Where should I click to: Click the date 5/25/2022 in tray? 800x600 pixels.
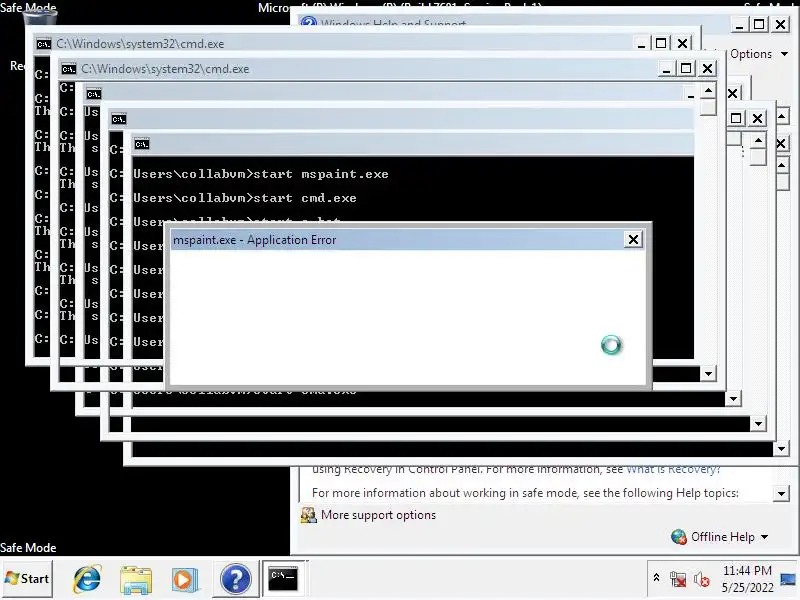(747, 588)
